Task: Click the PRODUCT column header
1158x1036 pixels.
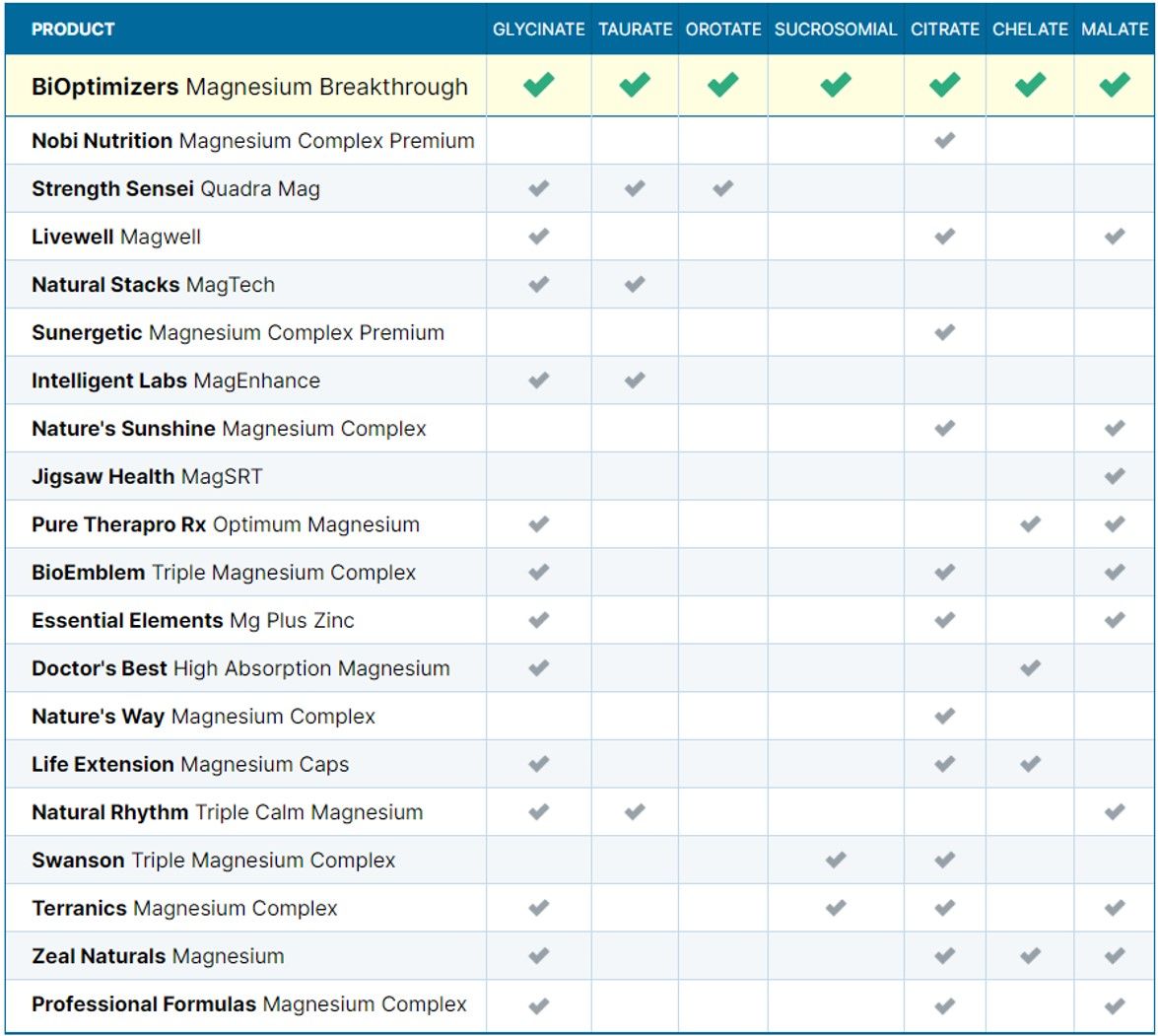Action: click(73, 30)
